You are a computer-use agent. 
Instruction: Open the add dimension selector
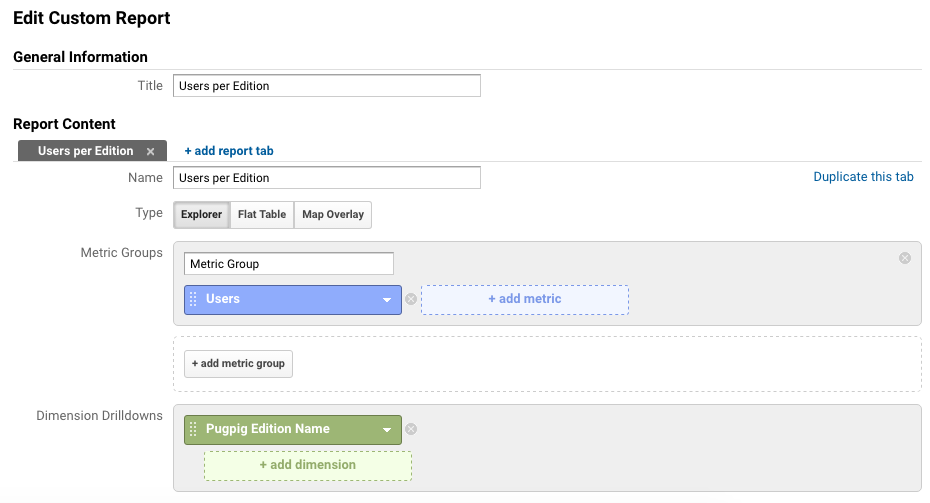click(x=308, y=466)
